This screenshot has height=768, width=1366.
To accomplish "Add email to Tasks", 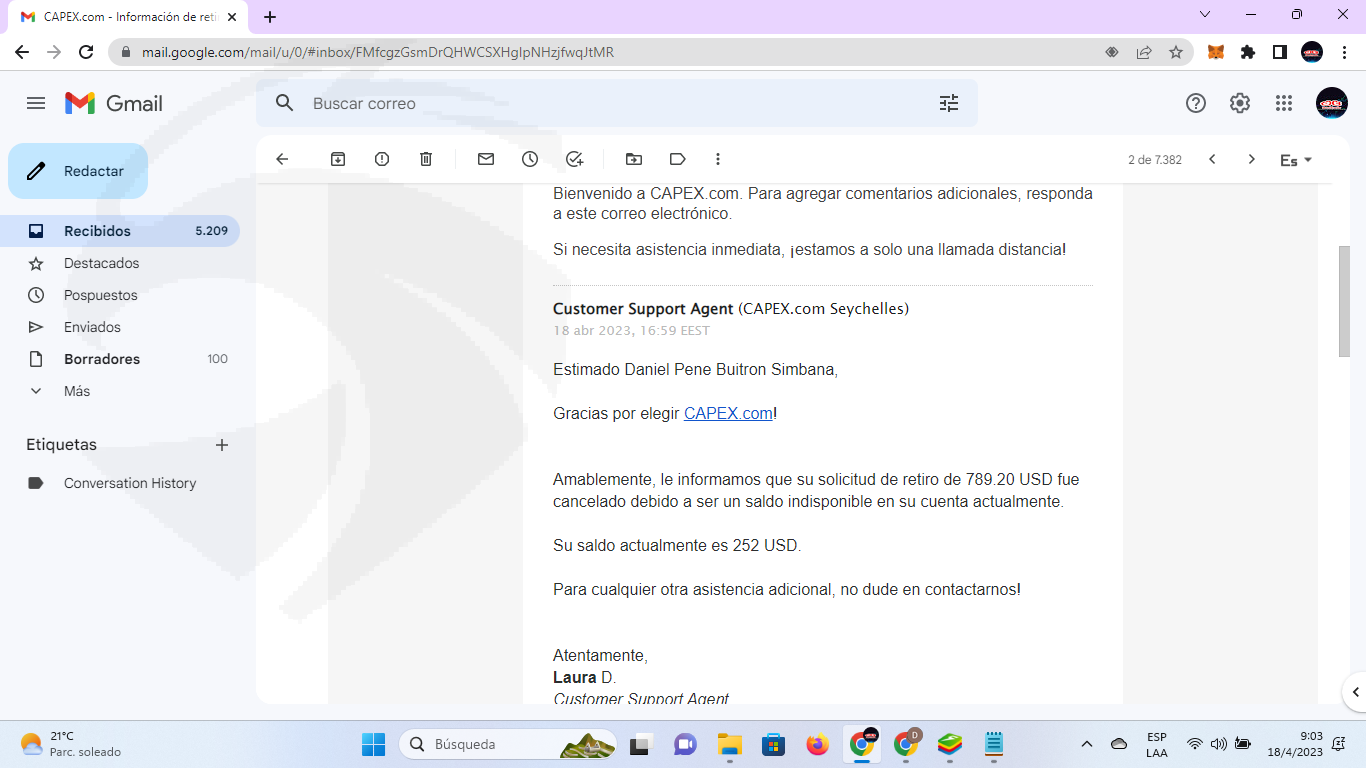I will (x=574, y=159).
